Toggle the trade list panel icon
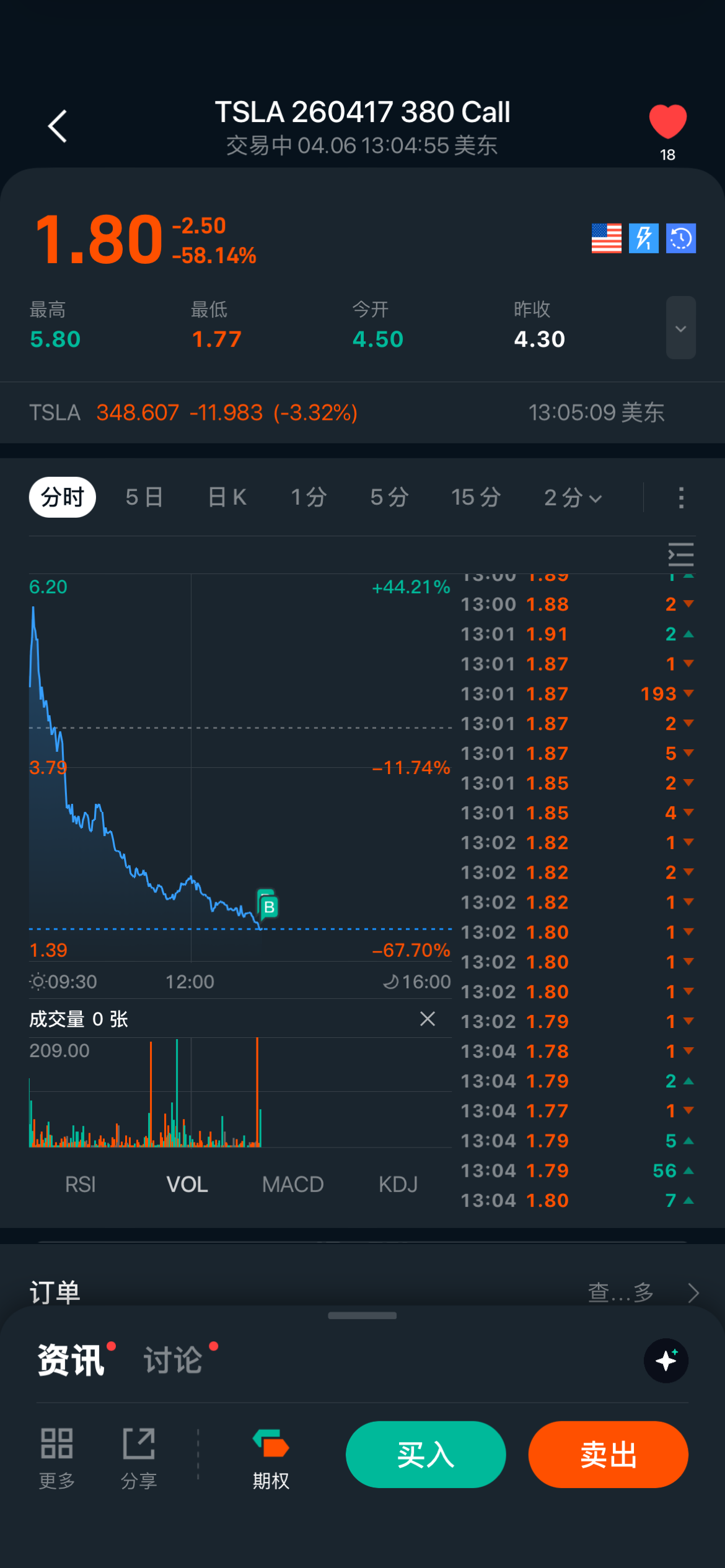The height and width of the screenshot is (1568, 725). click(x=680, y=554)
